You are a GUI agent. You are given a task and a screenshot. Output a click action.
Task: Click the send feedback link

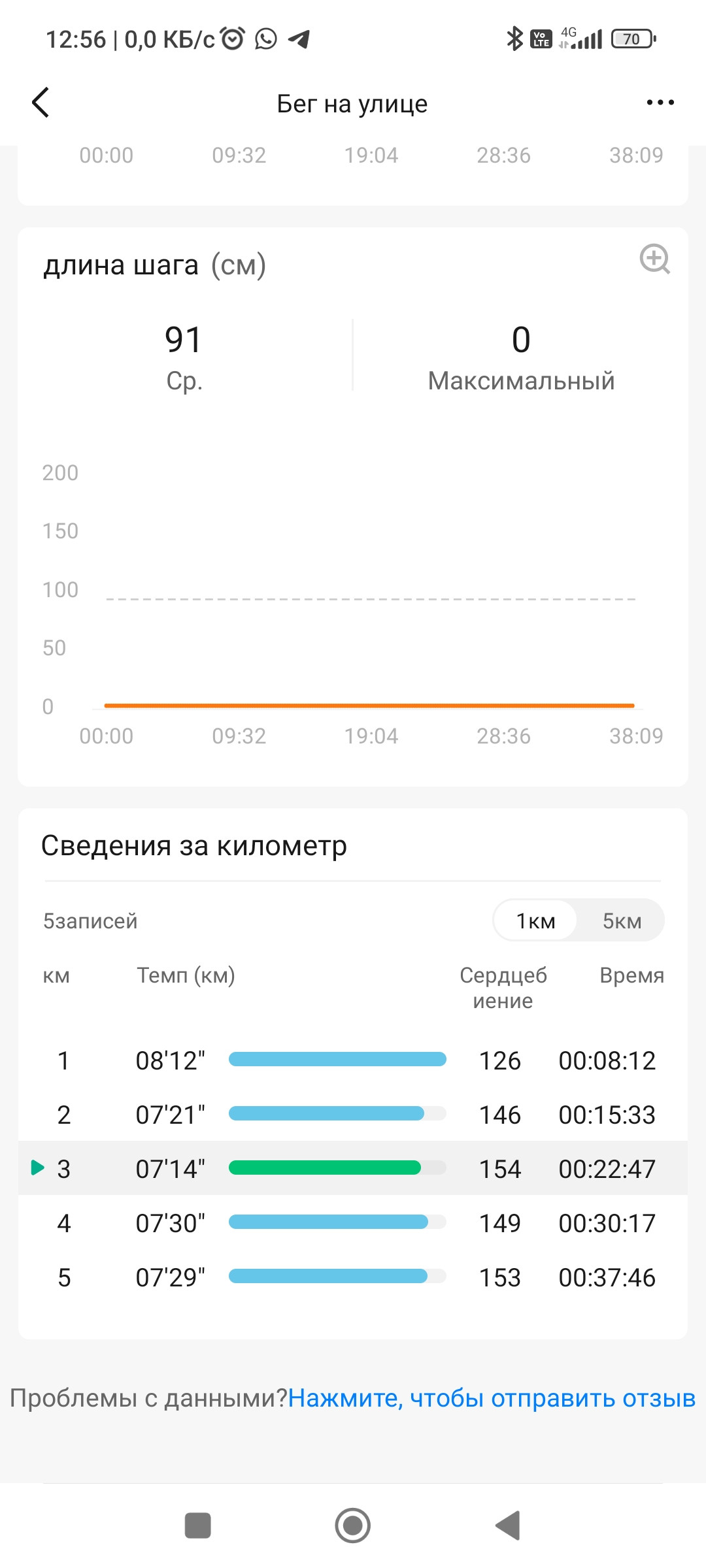[492, 1398]
